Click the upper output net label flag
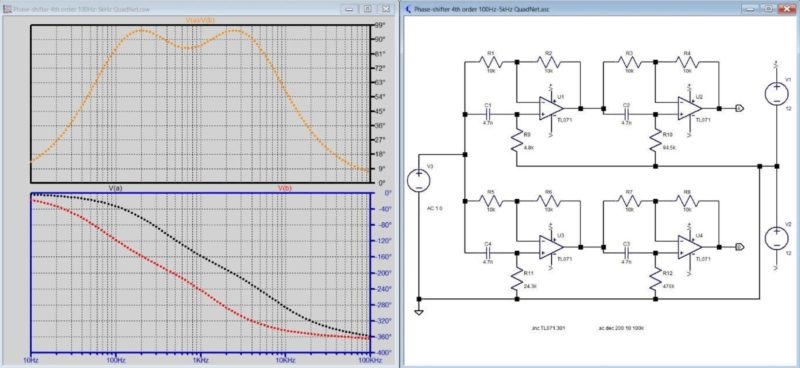The height and width of the screenshot is (368, 800). pyautogui.click(x=740, y=108)
